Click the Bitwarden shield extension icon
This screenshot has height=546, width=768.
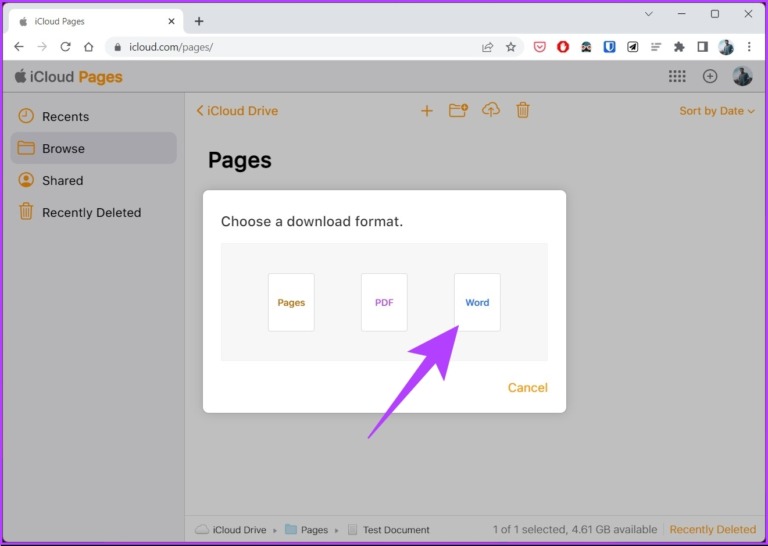pos(609,47)
